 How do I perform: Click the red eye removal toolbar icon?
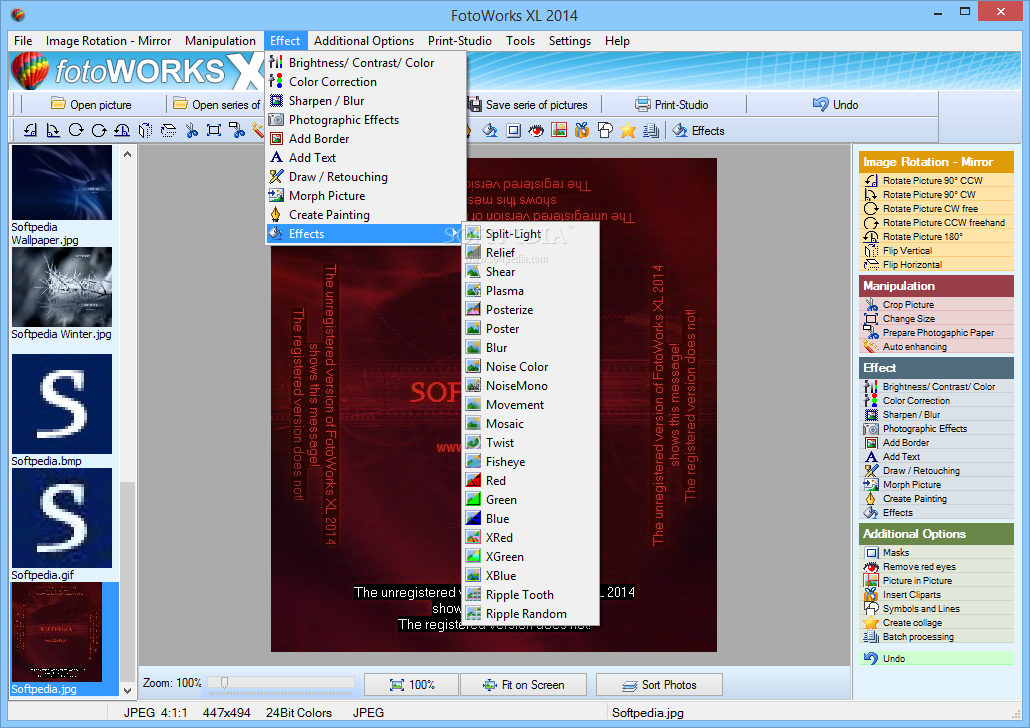click(537, 130)
